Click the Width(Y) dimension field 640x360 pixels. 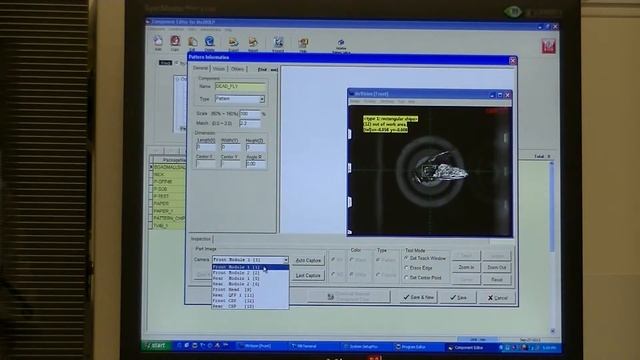coord(231,147)
